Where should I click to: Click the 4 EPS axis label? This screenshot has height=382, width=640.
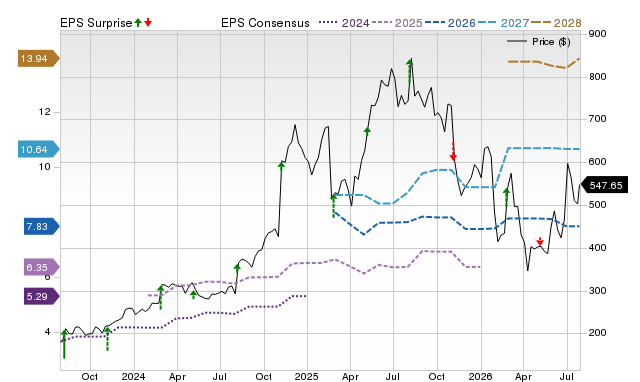[48, 332]
